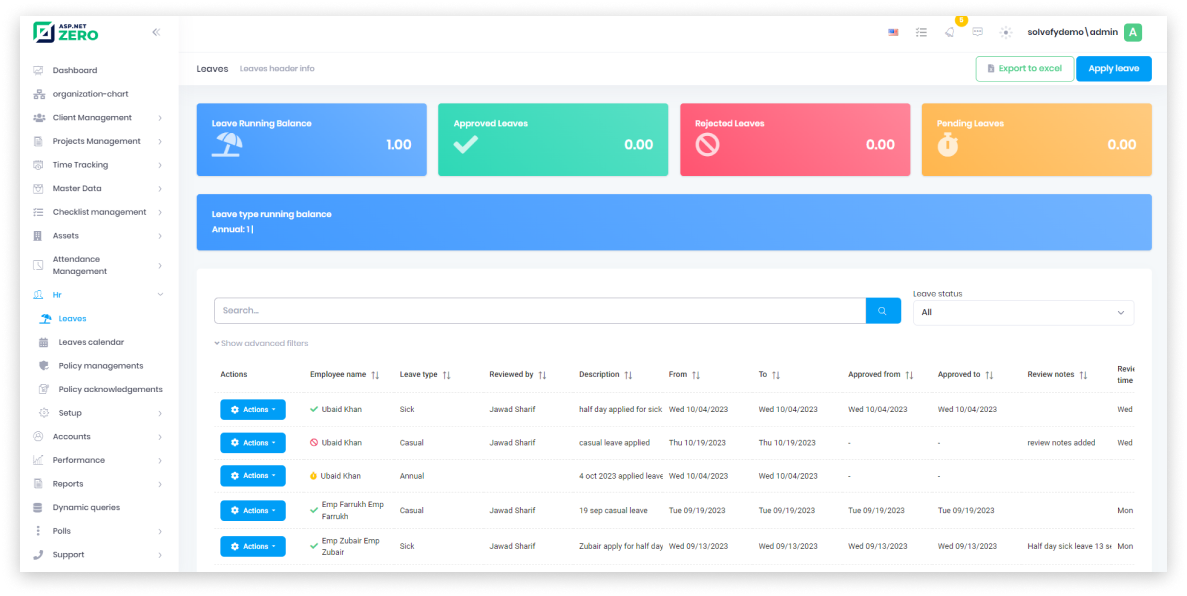The width and height of the screenshot is (1187, 596).
Task: Open the chat messages icon
Action: click(x=977, y=32)
